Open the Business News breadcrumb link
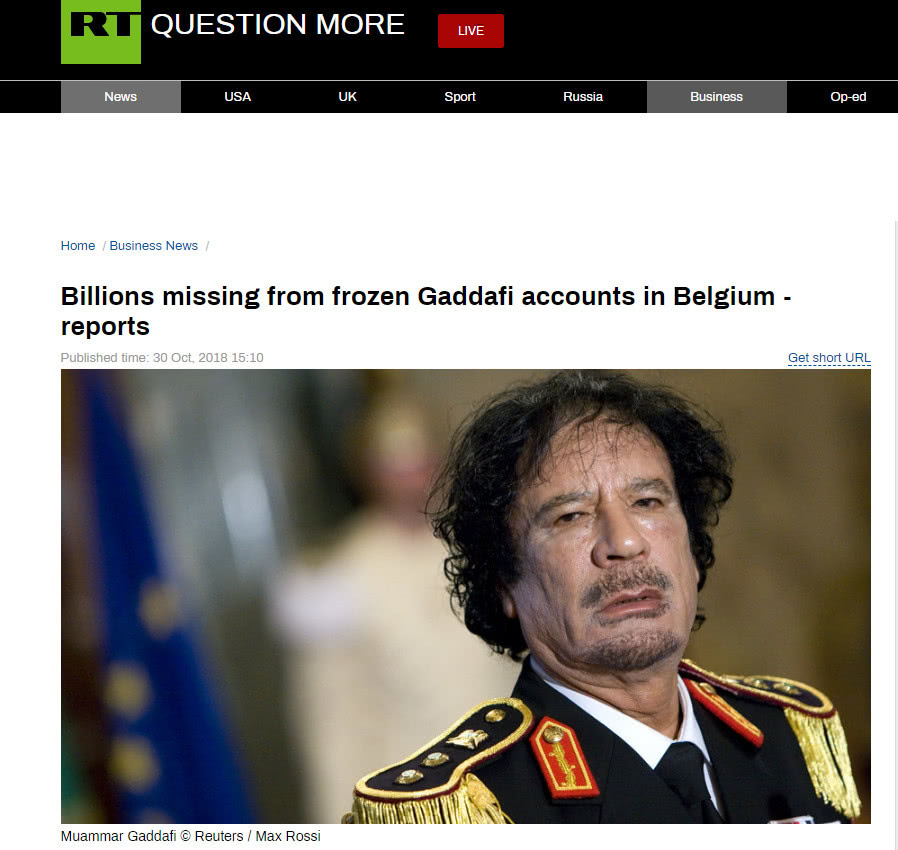The image size is (898, 850). tap(153, 246)
